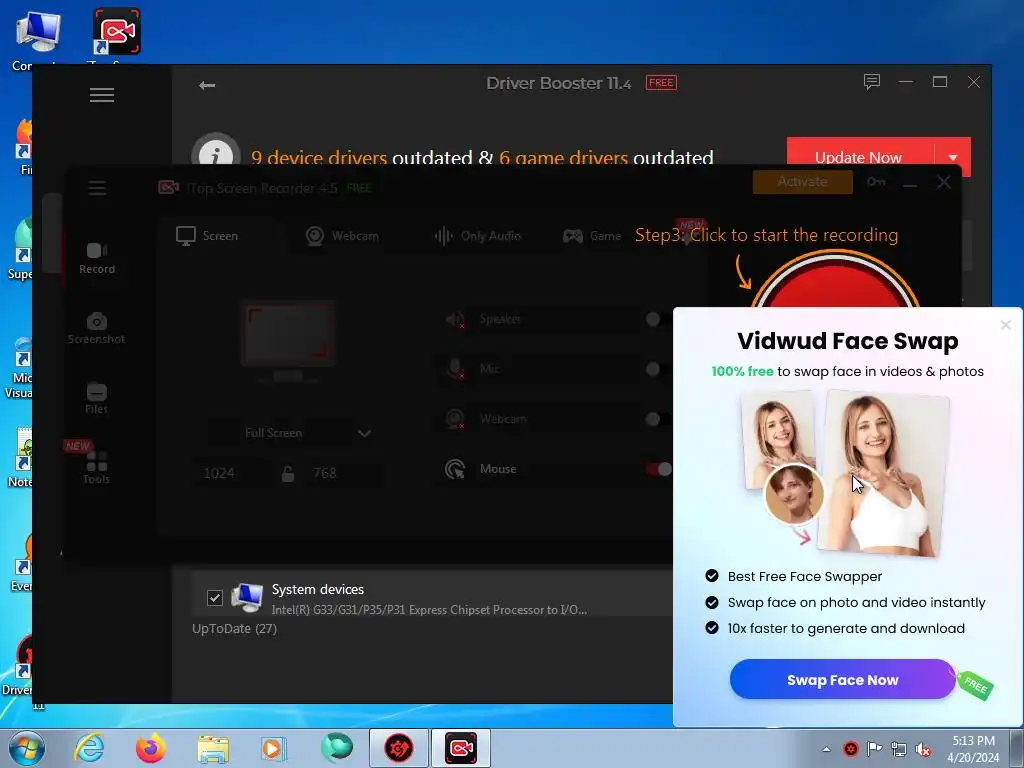Screen dimensions: 1024x768
Task: Go back using Driver Booster arrow
Action: (x=207, y=85)
